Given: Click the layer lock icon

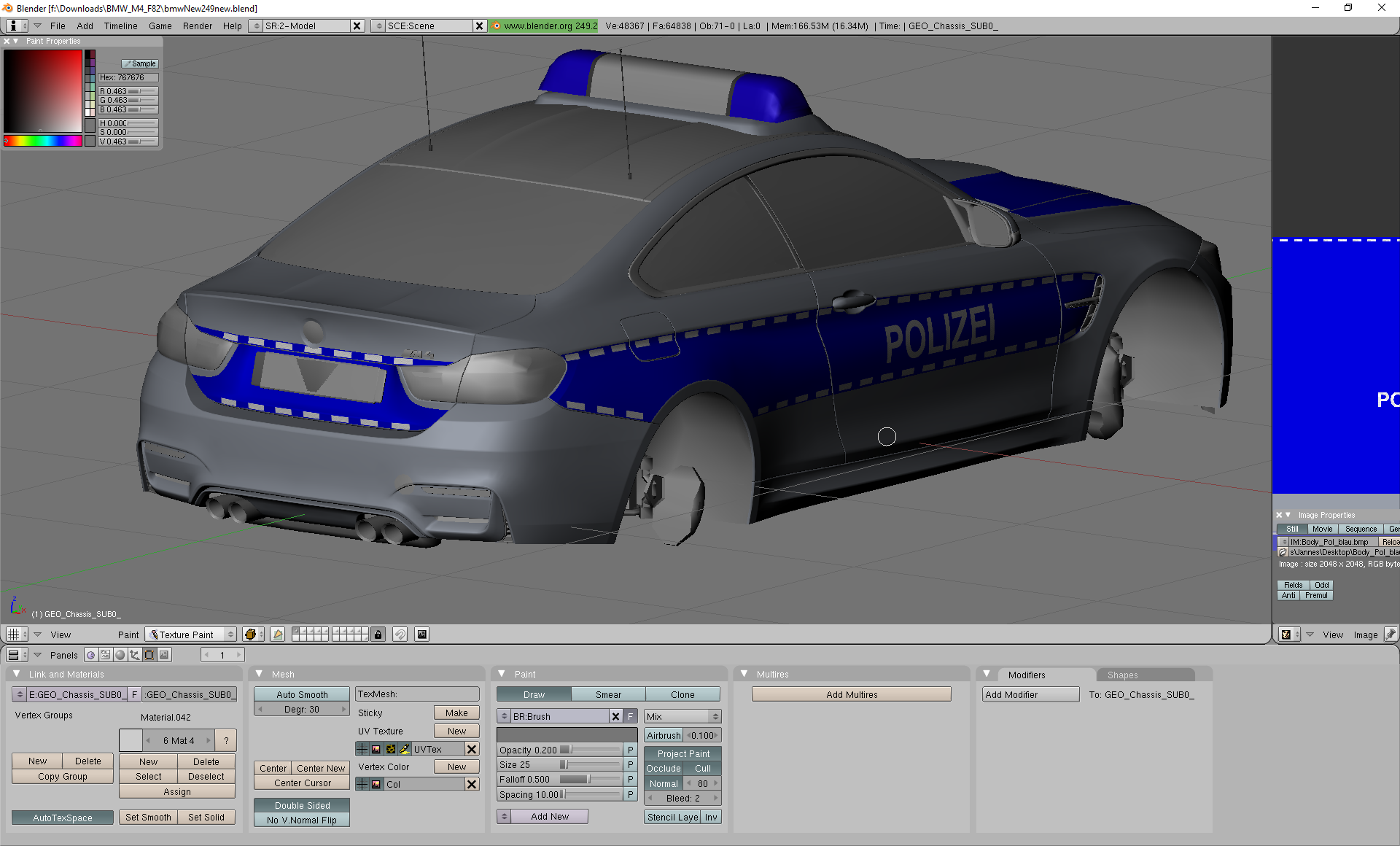Looking at the screenshot, I should (x=378, y=634).
